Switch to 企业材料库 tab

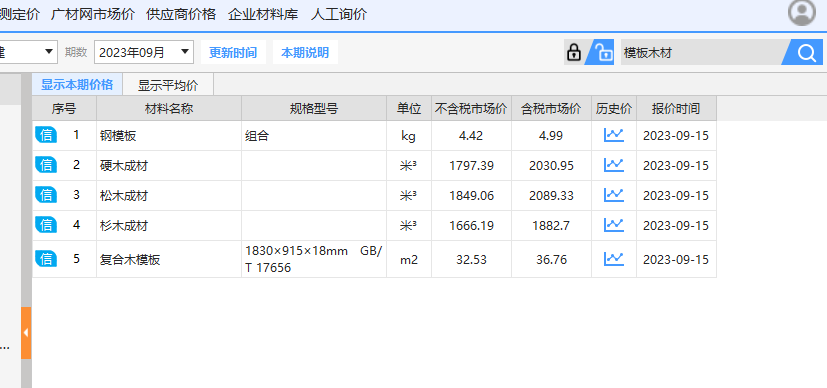click(263, 14)
